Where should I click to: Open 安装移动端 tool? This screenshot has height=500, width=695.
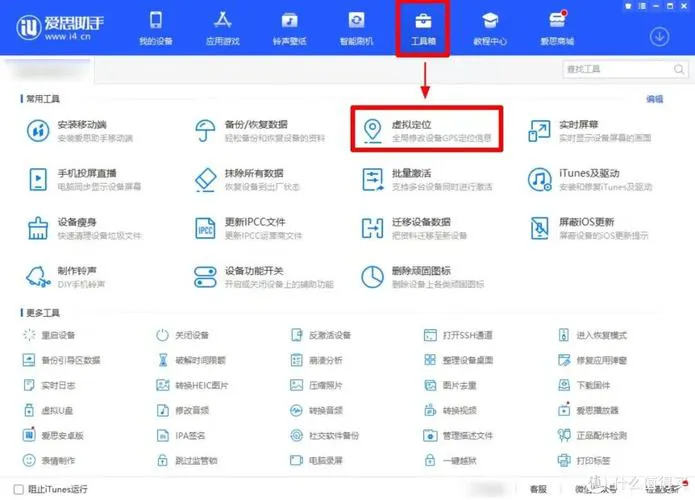(x=80, y=130)
